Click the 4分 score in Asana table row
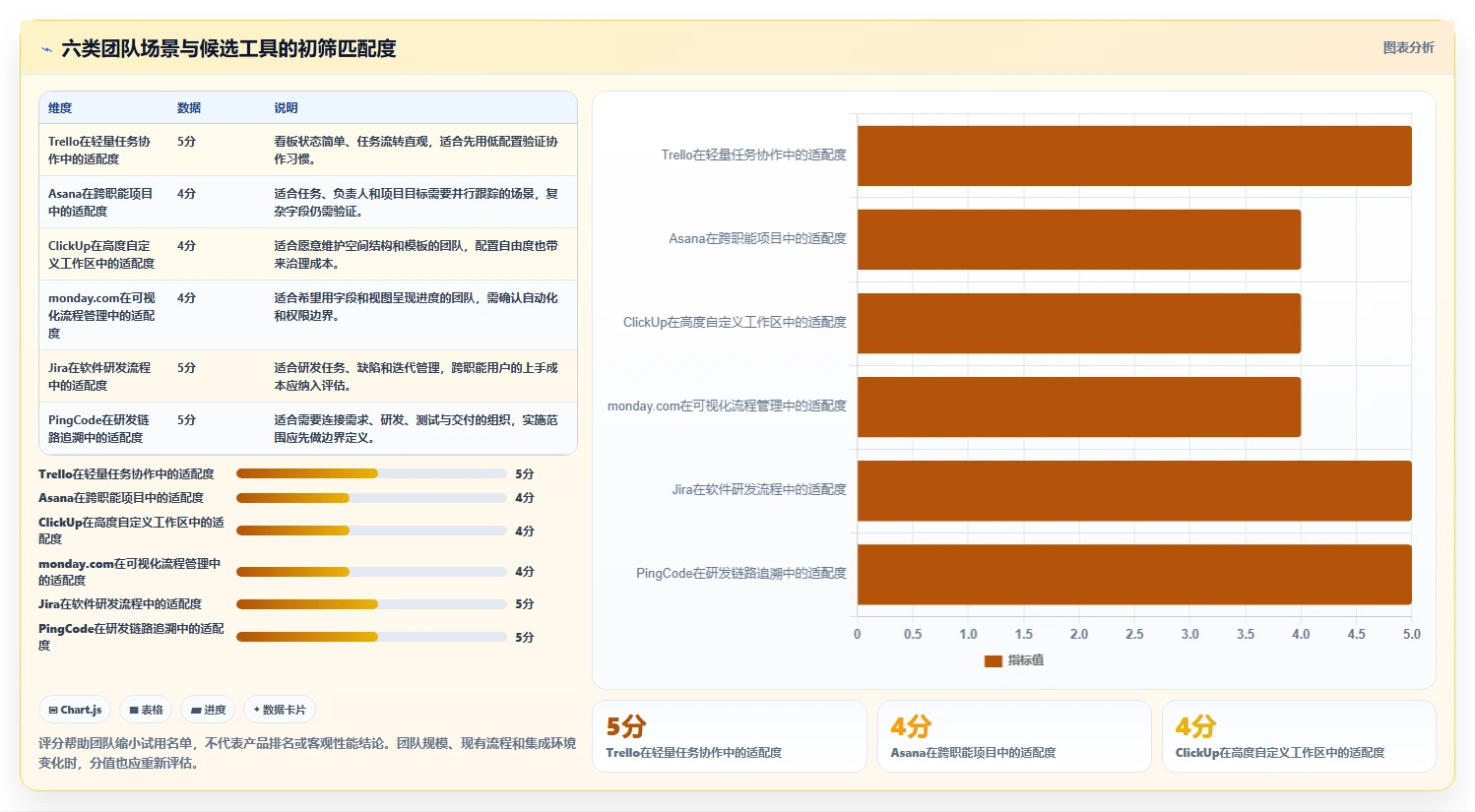 pyautogui.click(x=186, y=194)
